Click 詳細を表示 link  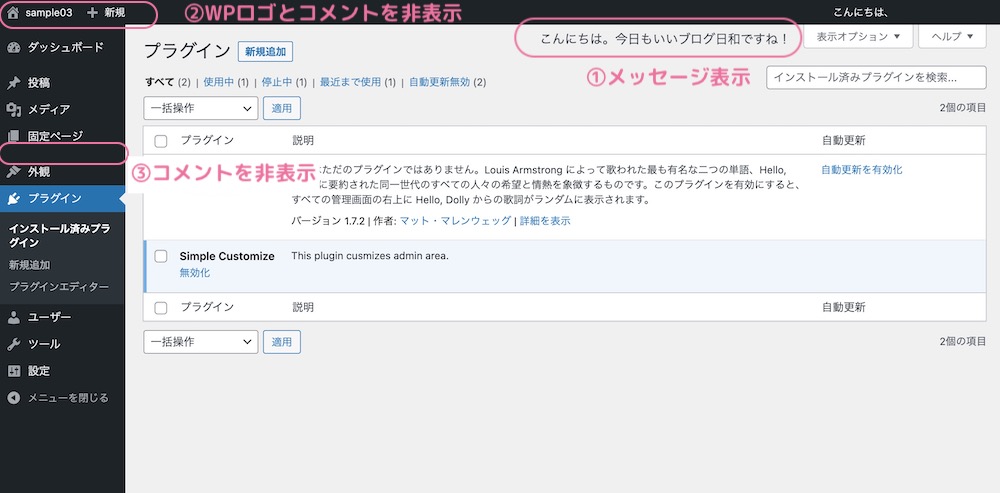[x=545, y=221]
